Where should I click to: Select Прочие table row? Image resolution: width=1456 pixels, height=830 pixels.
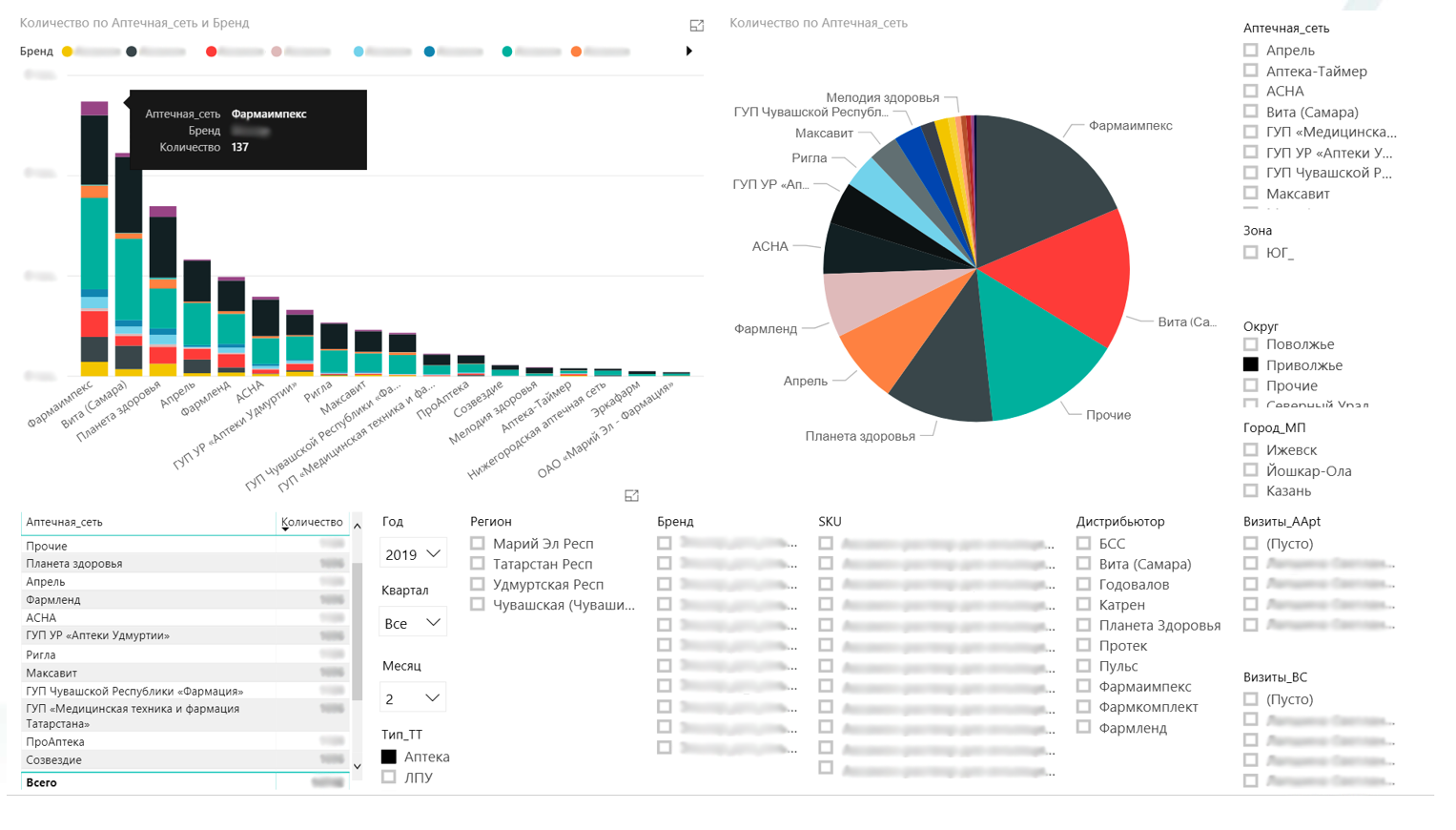click(185, 546)
